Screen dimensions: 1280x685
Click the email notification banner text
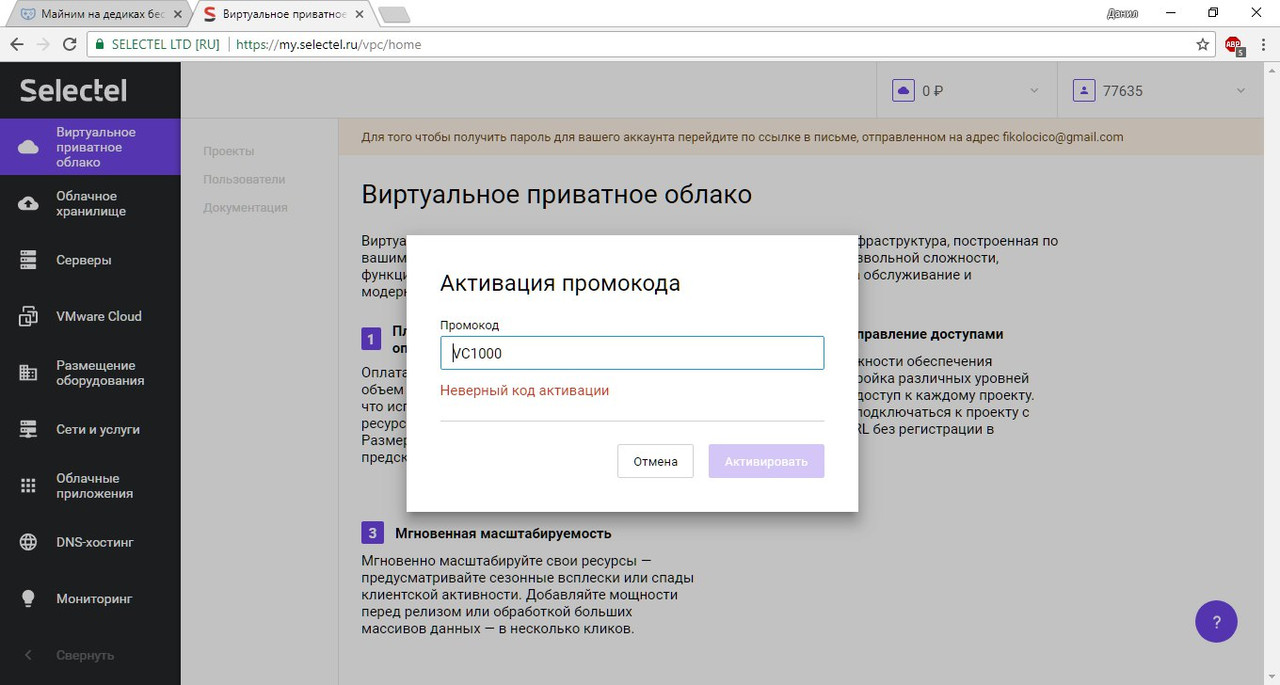742,137
